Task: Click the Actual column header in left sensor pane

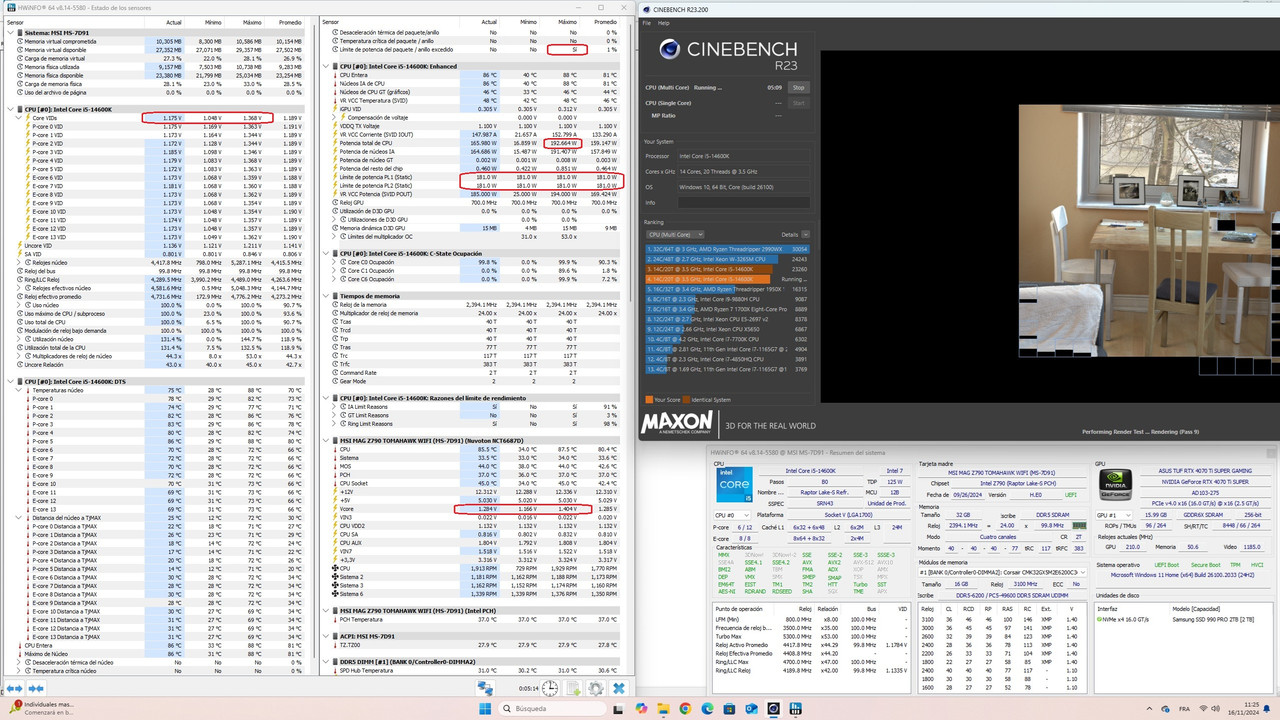Action: coord(174,21)
